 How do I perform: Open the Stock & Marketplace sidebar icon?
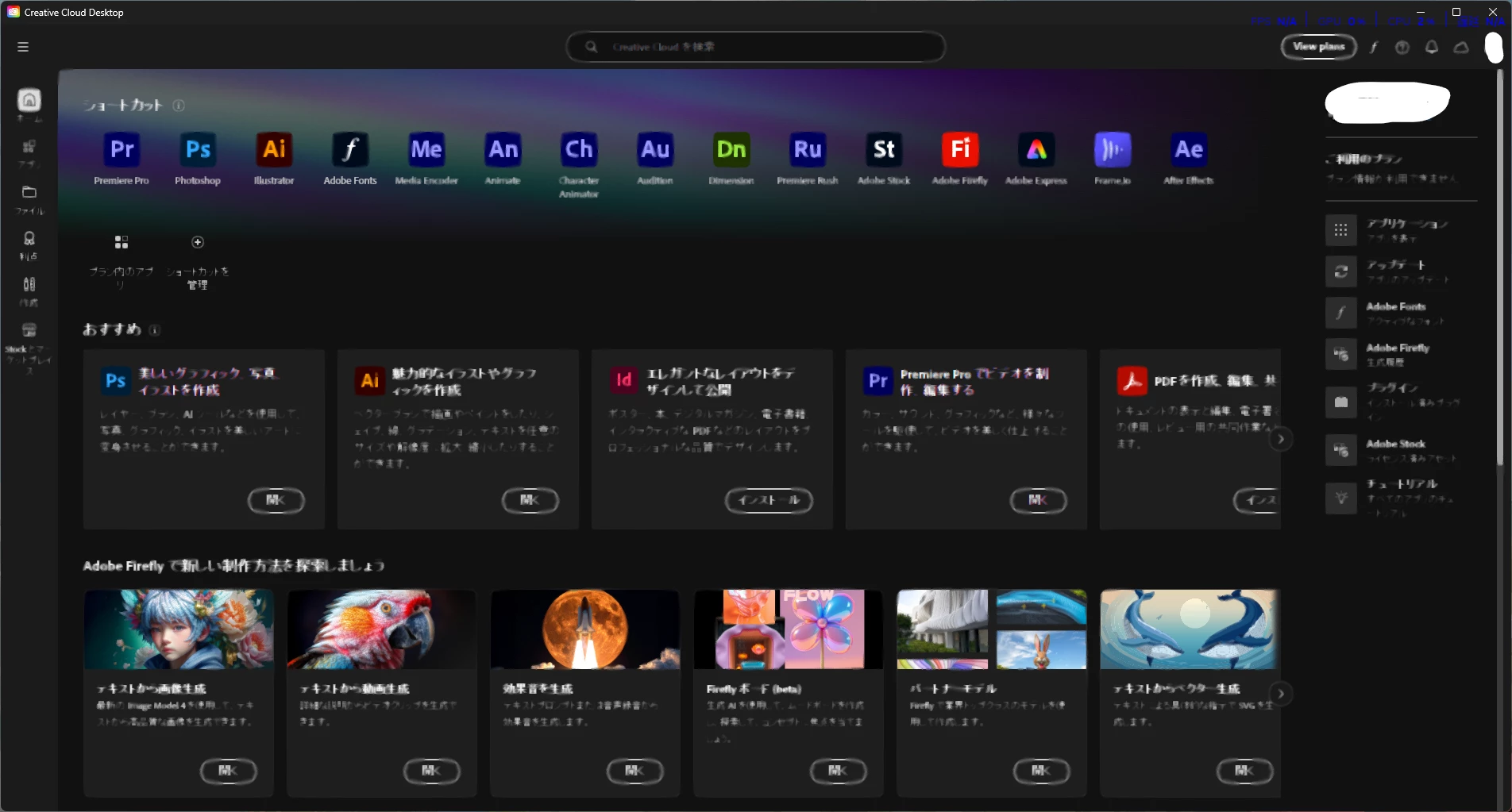29,330
